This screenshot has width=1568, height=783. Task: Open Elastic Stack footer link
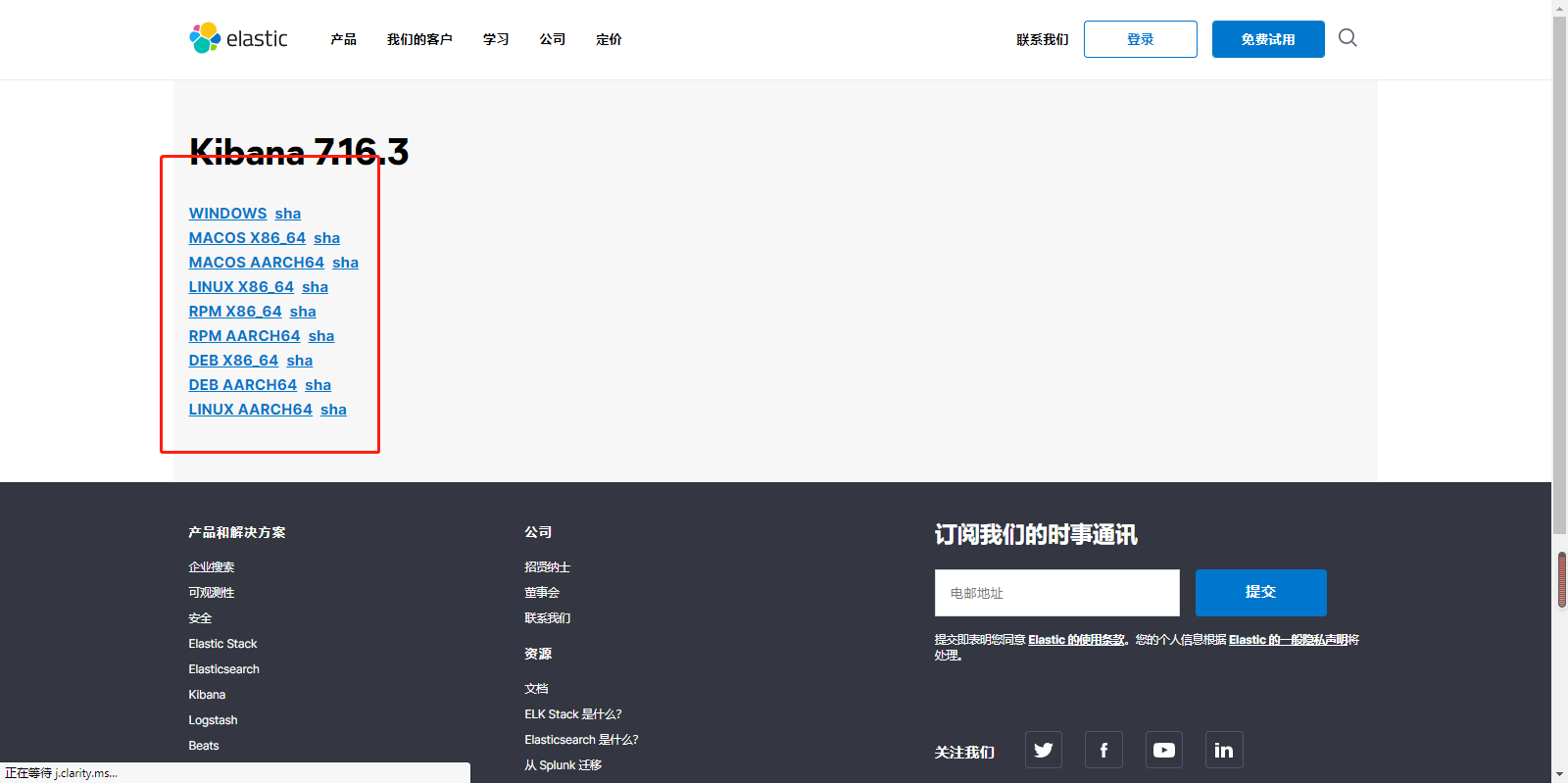(222, 644)
